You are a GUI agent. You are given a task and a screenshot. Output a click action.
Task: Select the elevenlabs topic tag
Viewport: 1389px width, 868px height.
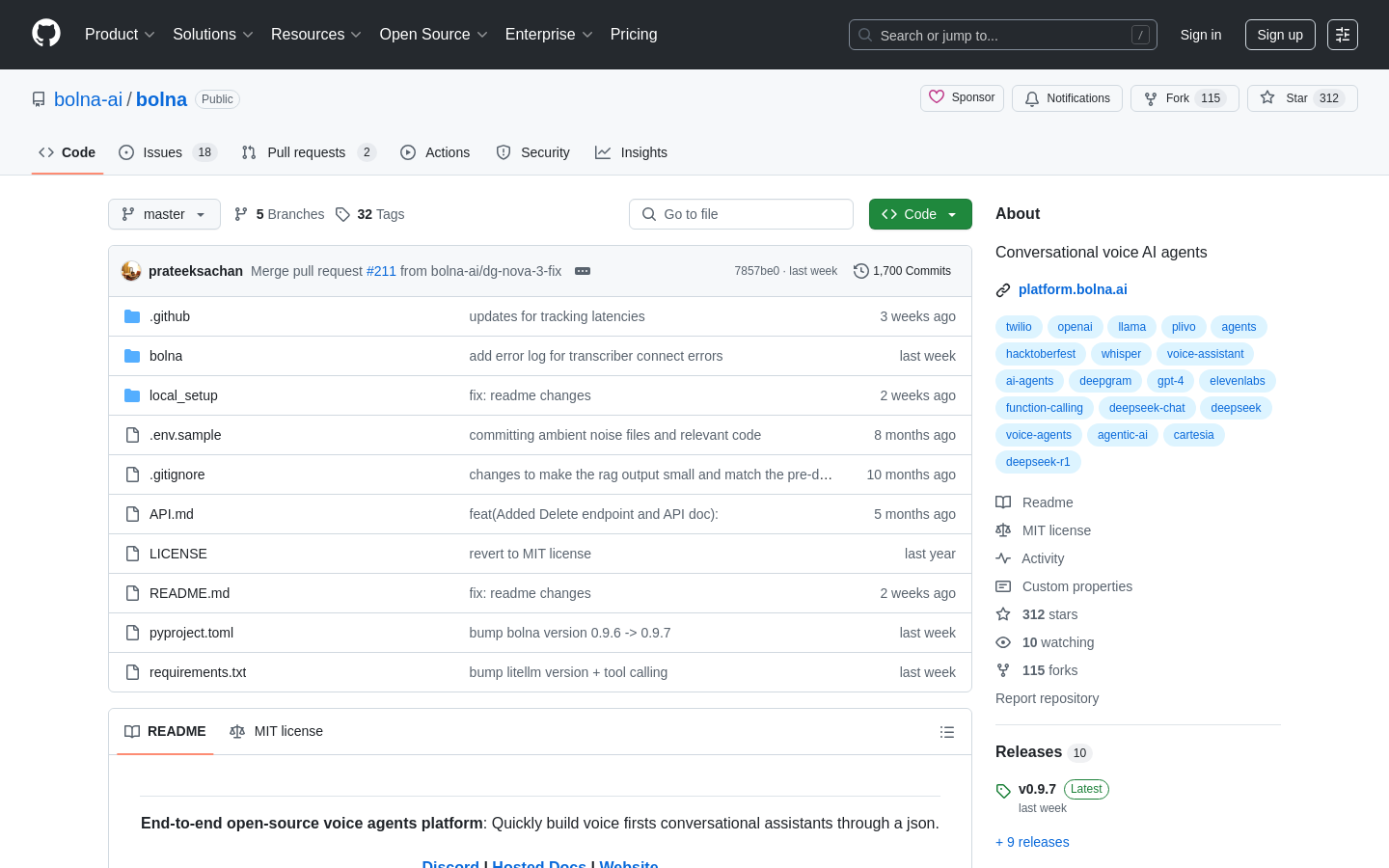coord(1238,381)
